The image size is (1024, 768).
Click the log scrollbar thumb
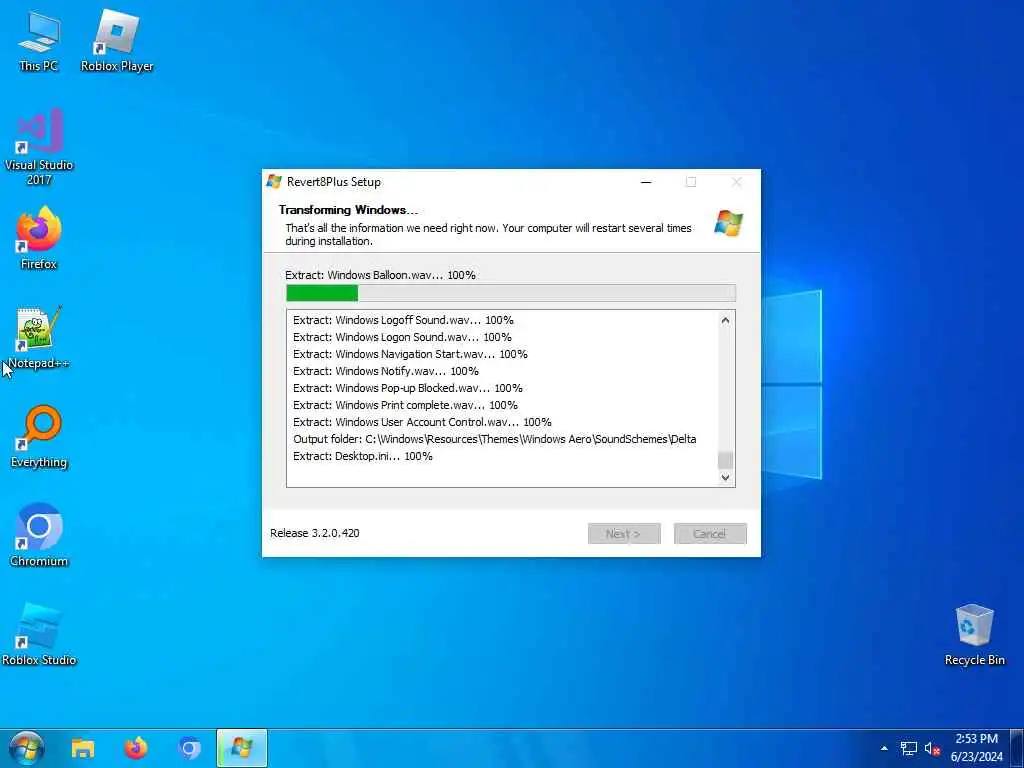click(x=725, y=460)
